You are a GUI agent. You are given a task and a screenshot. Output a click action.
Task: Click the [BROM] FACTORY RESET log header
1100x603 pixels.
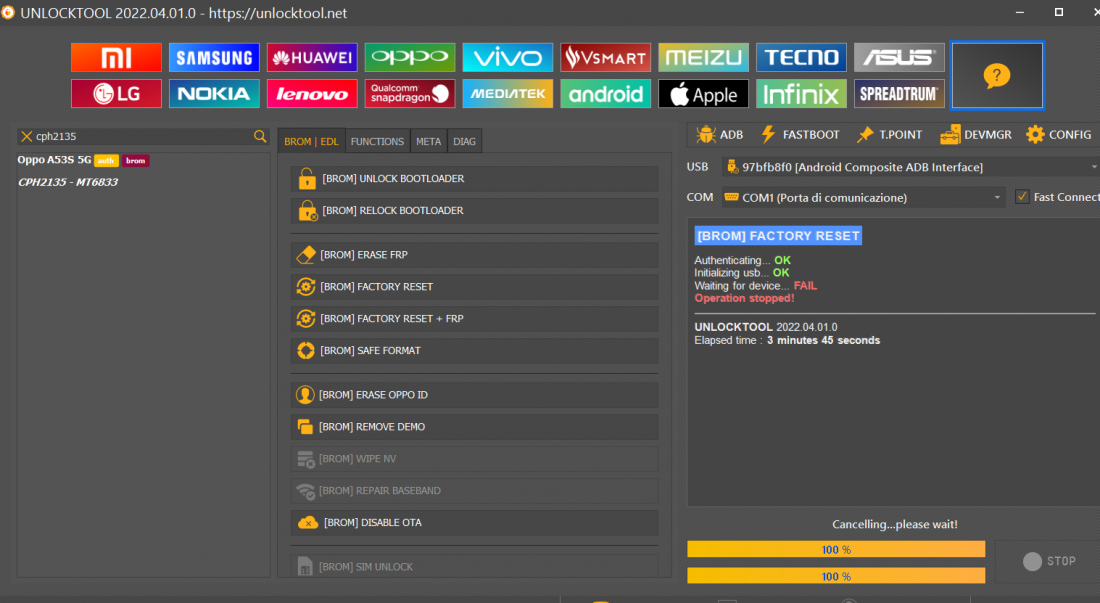pyautogui.click(x=778, y=236)
